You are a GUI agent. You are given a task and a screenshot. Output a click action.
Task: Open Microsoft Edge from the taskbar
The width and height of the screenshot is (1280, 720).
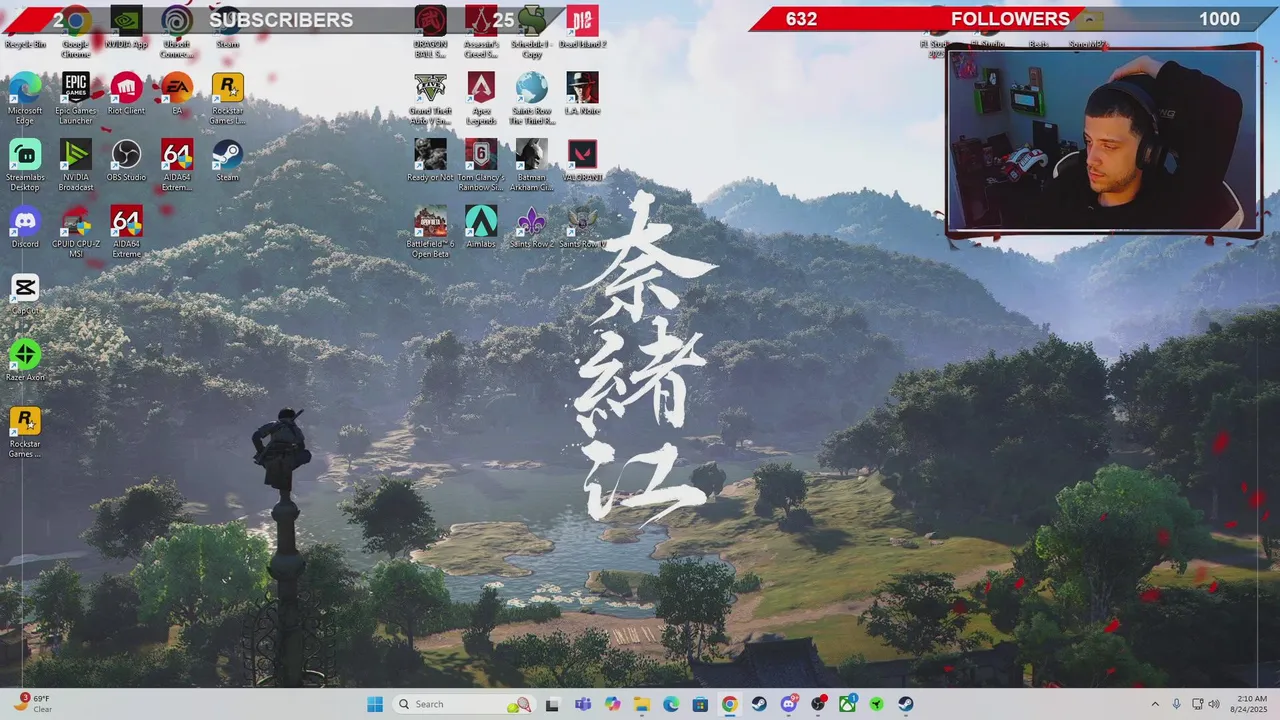pyautogui.click(x=671, y=704)
